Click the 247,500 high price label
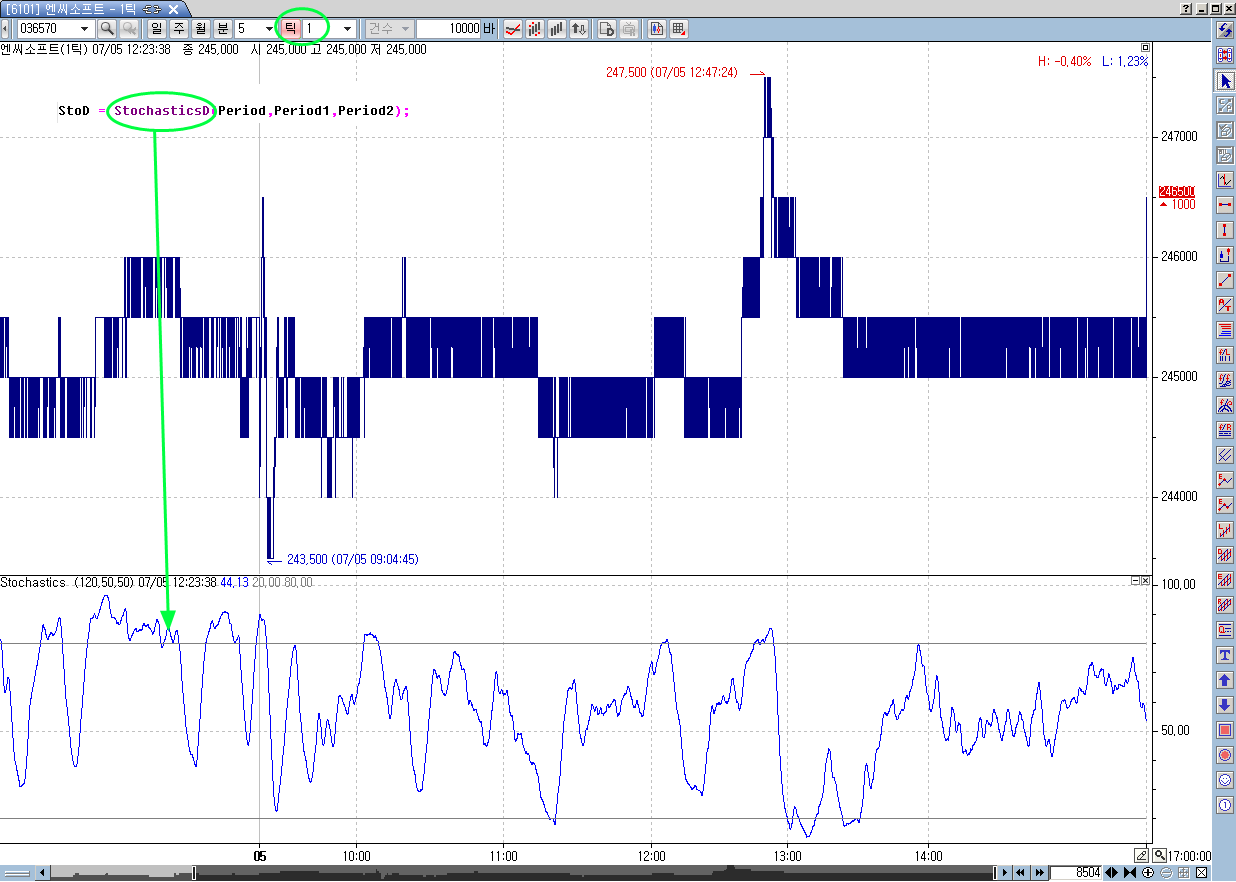 click(671, 72)
